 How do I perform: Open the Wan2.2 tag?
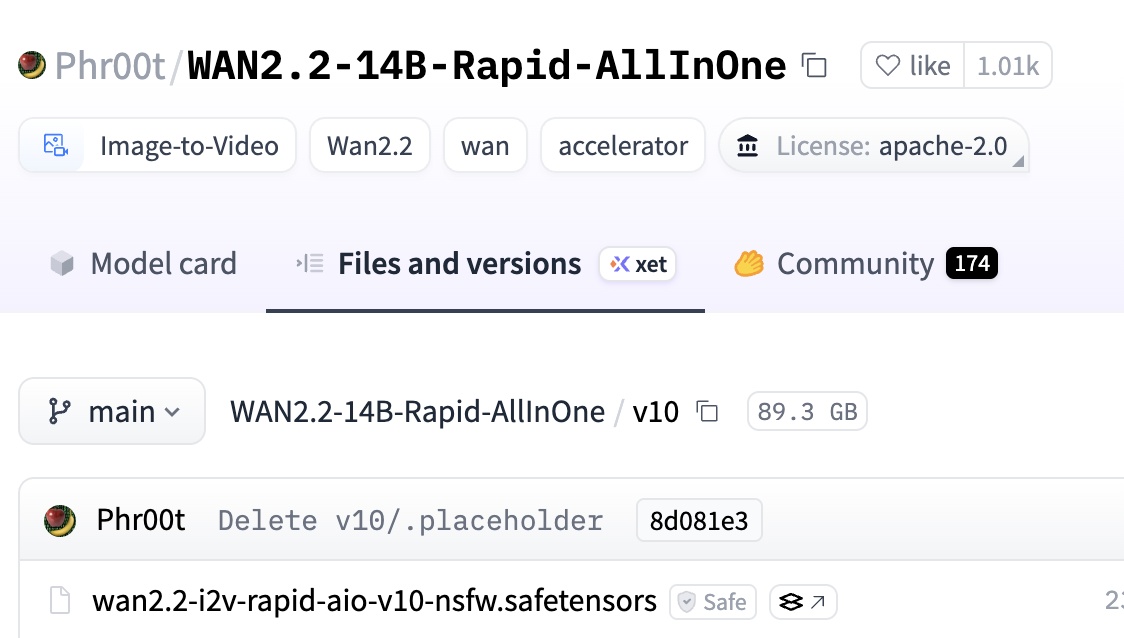pyautogui.click(x=370, y=146)
